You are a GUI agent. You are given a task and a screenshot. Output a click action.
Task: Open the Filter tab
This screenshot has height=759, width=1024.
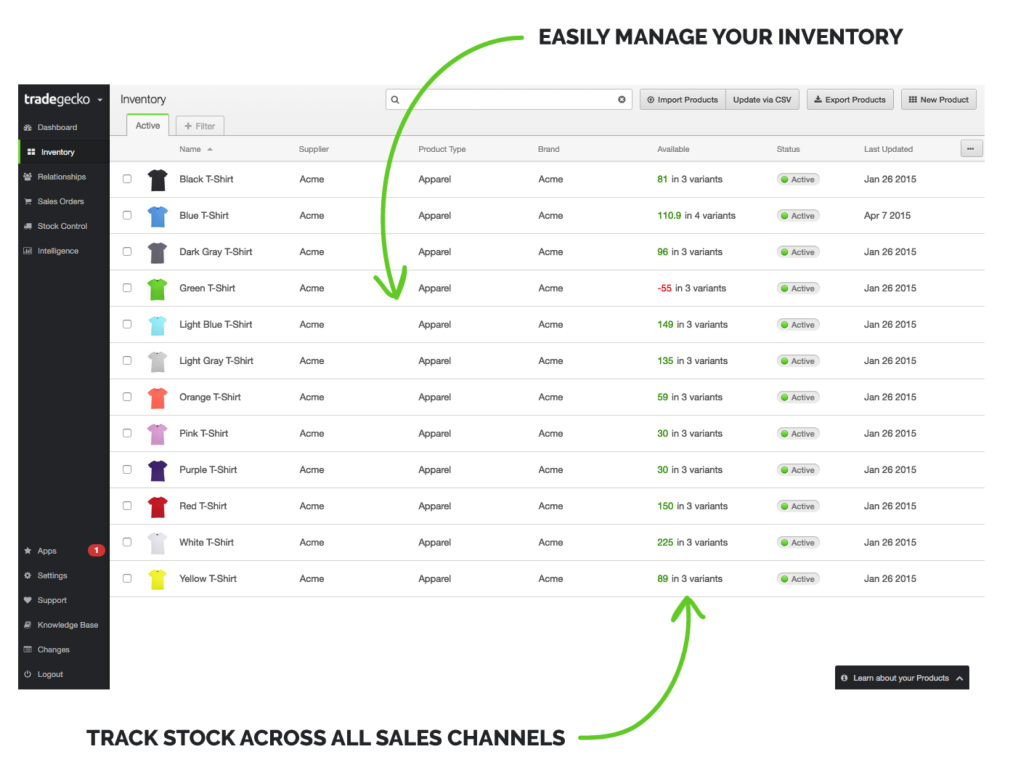200,126
